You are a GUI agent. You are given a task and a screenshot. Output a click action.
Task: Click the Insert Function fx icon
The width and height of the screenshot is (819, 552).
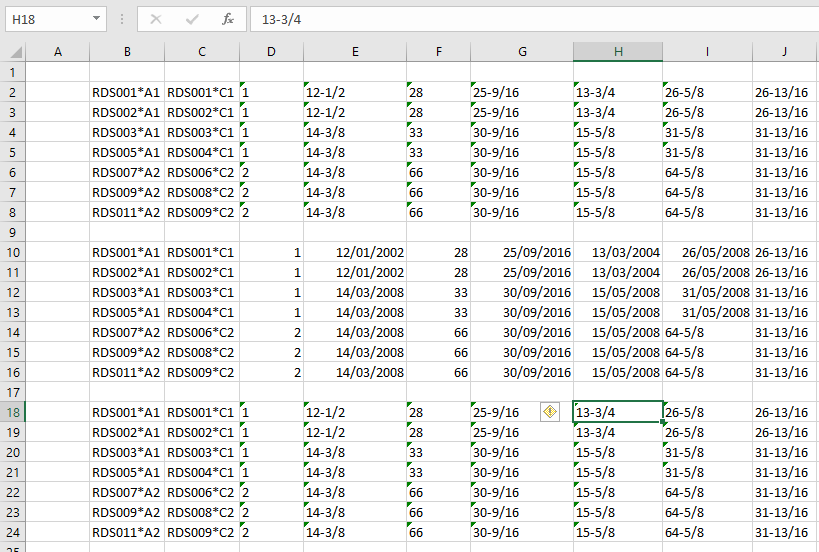click(227, 19)
